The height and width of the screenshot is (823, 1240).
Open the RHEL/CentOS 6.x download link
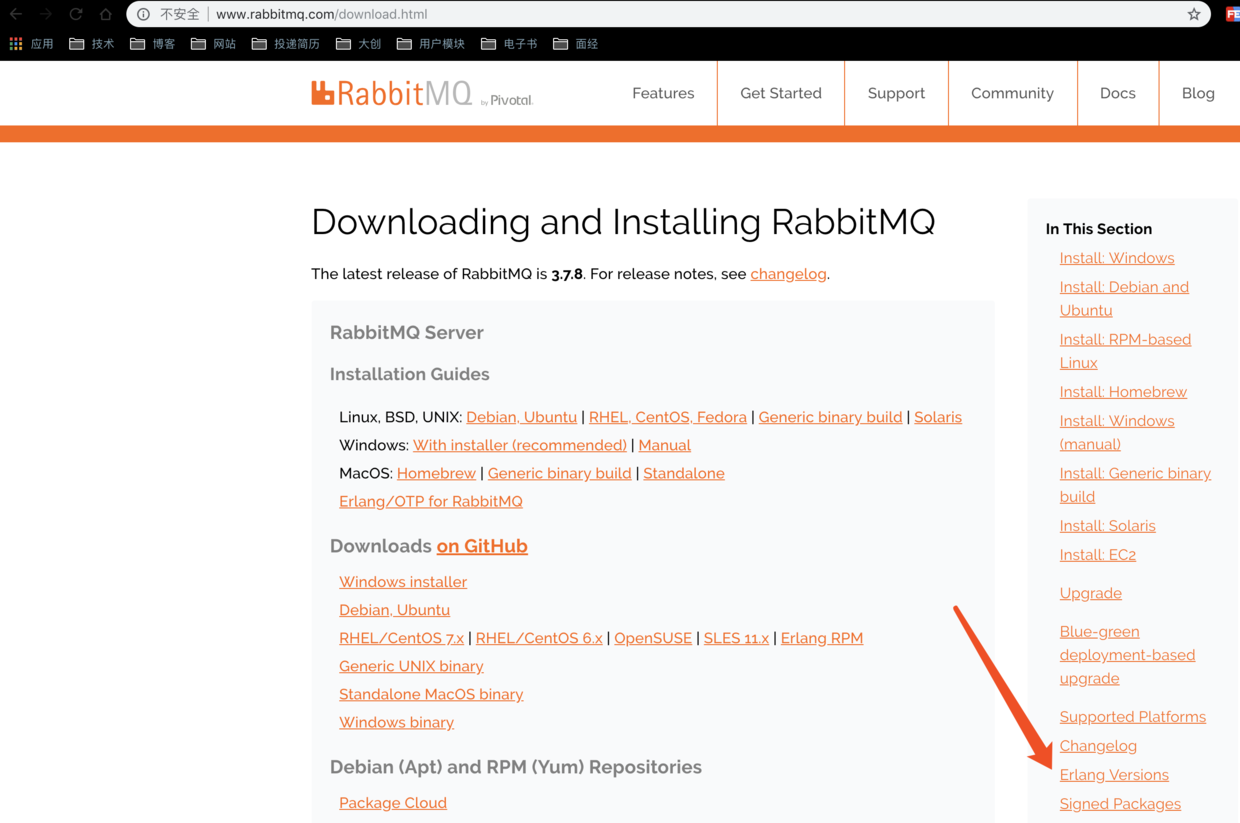[539, 638]
